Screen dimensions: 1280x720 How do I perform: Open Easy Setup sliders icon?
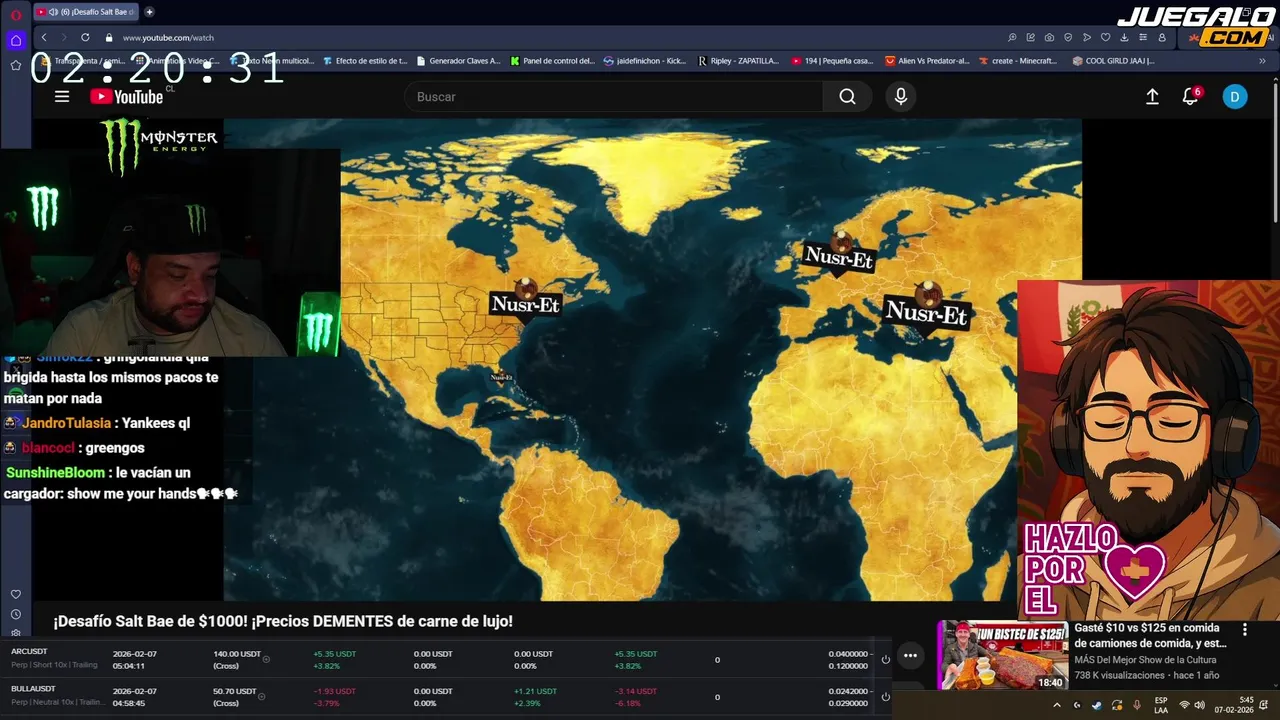[x=1143, y=37]
